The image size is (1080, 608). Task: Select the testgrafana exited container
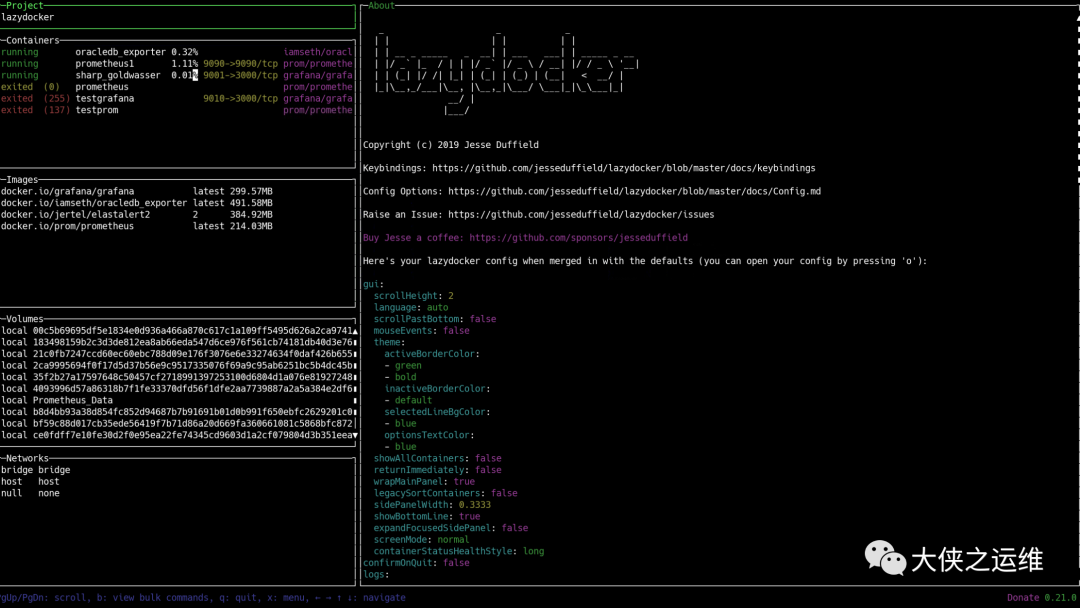pyautogui.click(x=176, y=98)
